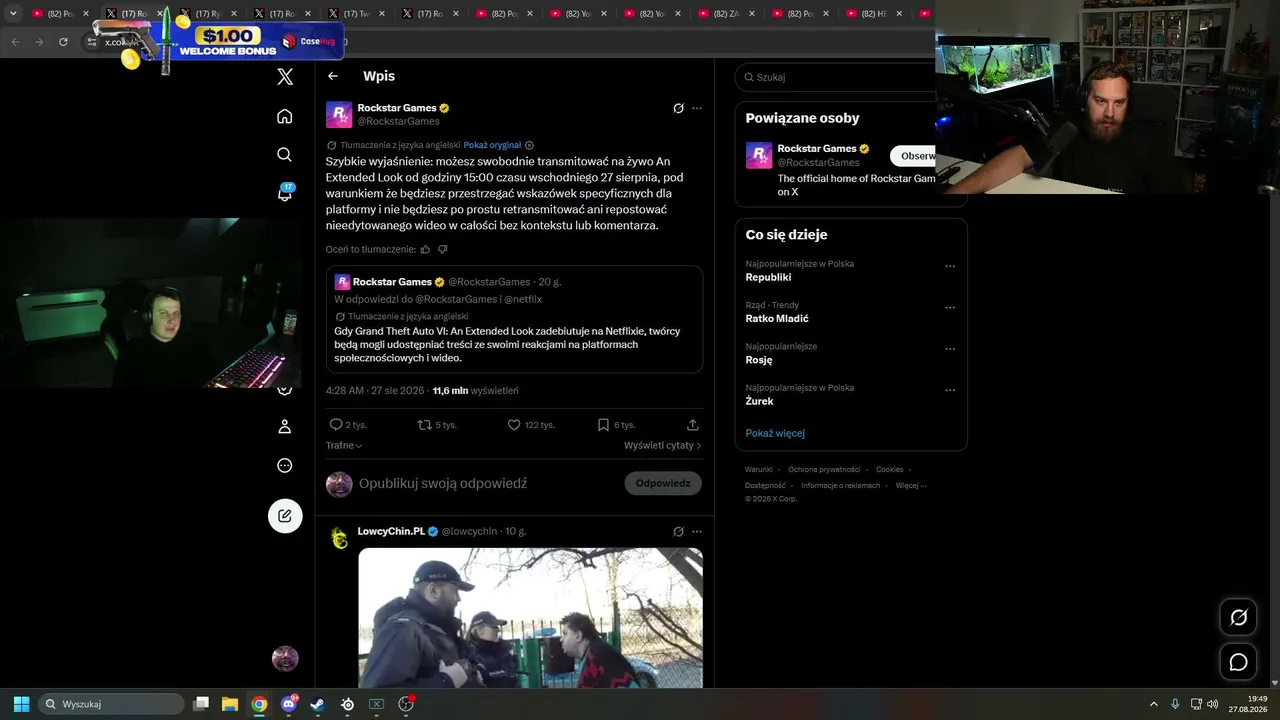Repost the tweet showing 5 tys.
1280x720 pixels.
(x=437, y=425)
